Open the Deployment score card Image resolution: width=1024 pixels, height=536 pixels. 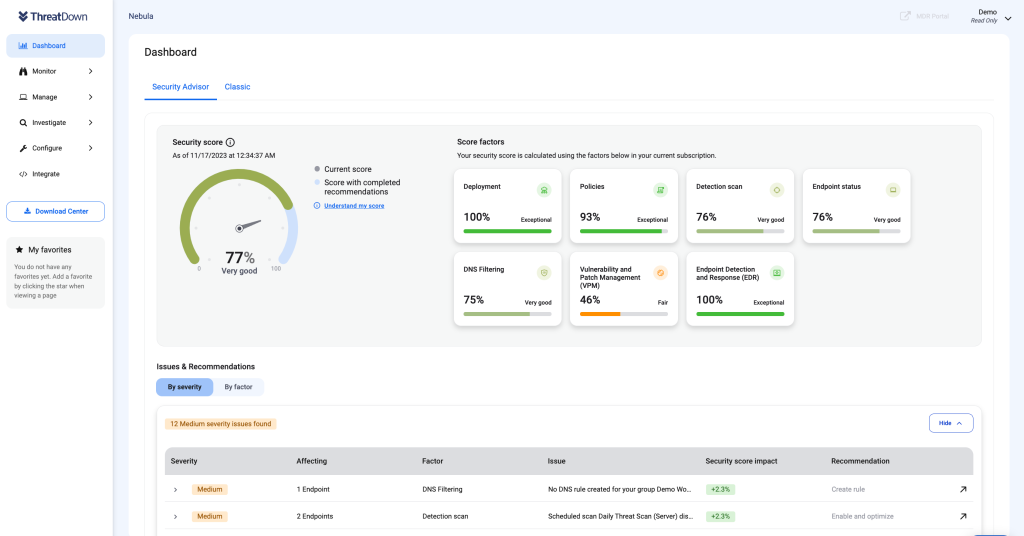tap(507, 206)
